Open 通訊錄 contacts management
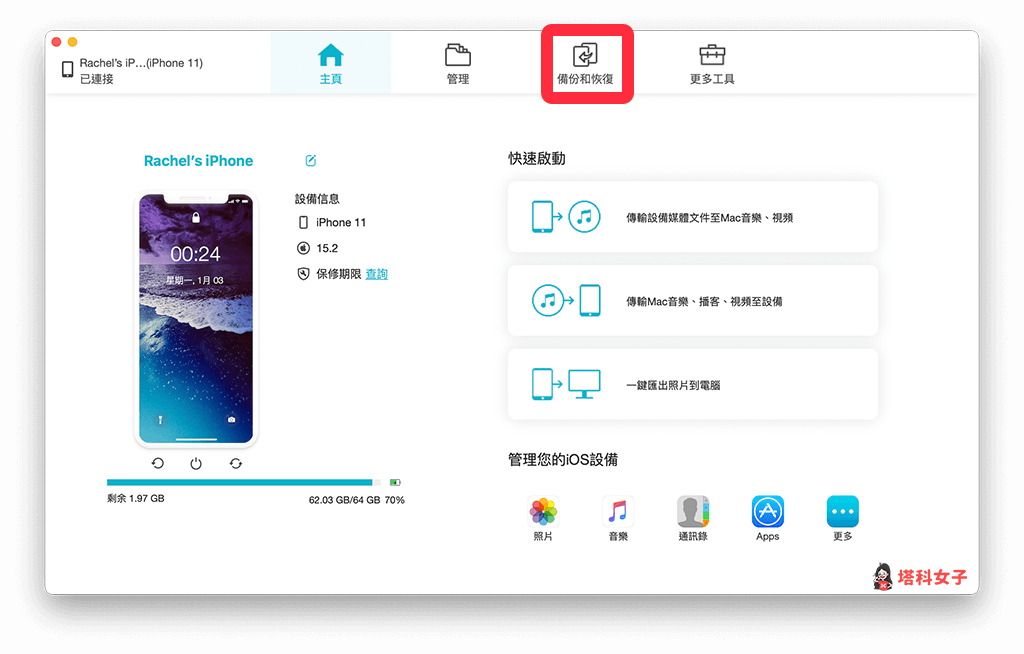This screenshot has height=654, width=1024. (x=693, y=519)
